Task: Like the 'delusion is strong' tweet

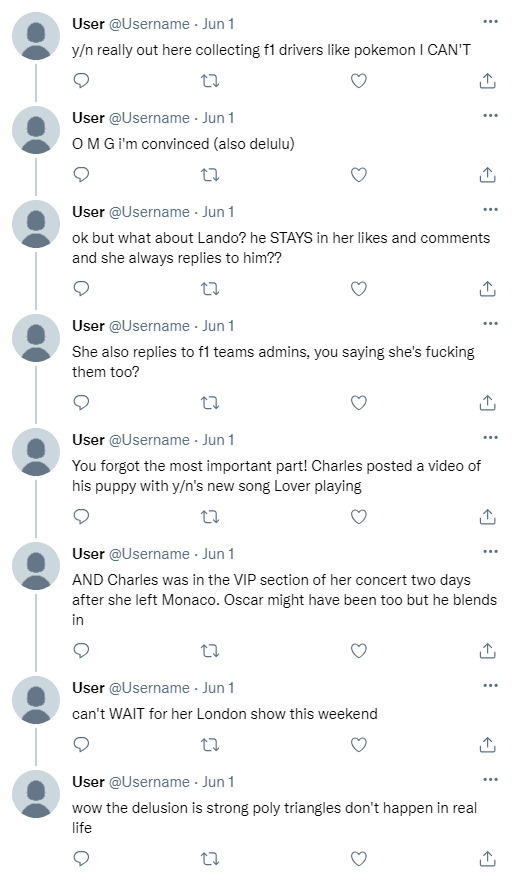Action: click(359, 858)
